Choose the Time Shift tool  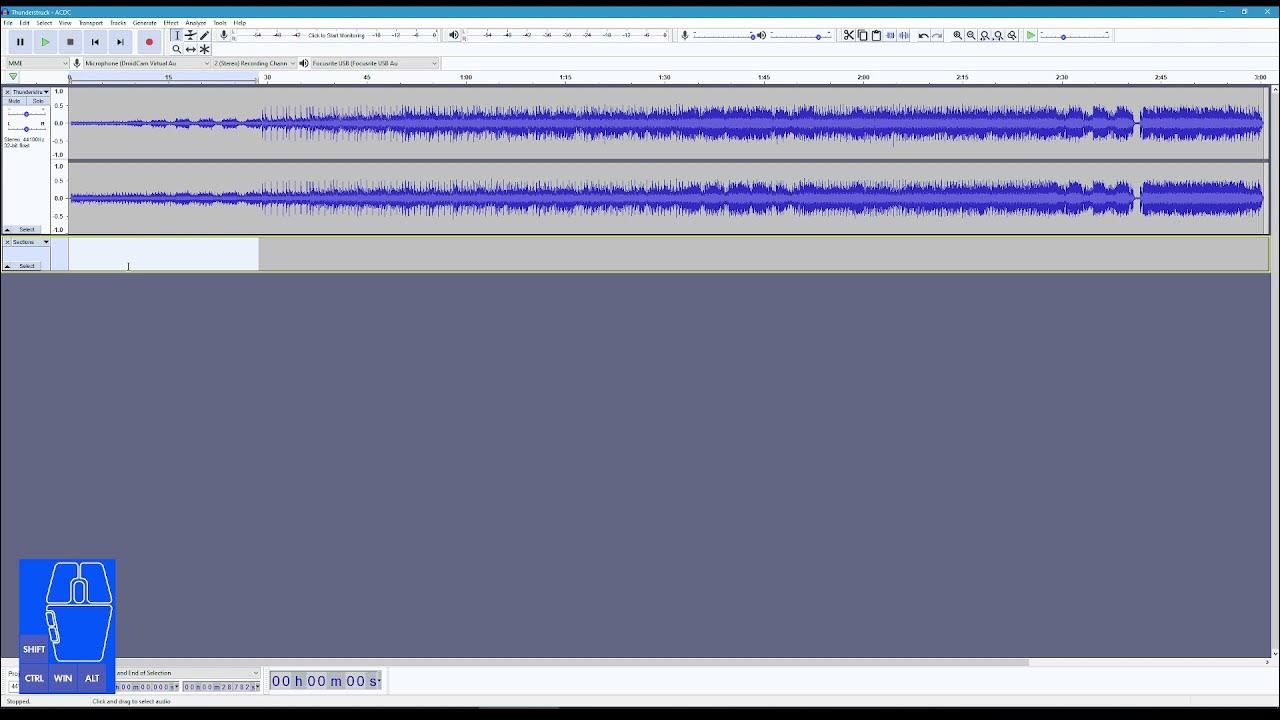(x=191, y=49)
